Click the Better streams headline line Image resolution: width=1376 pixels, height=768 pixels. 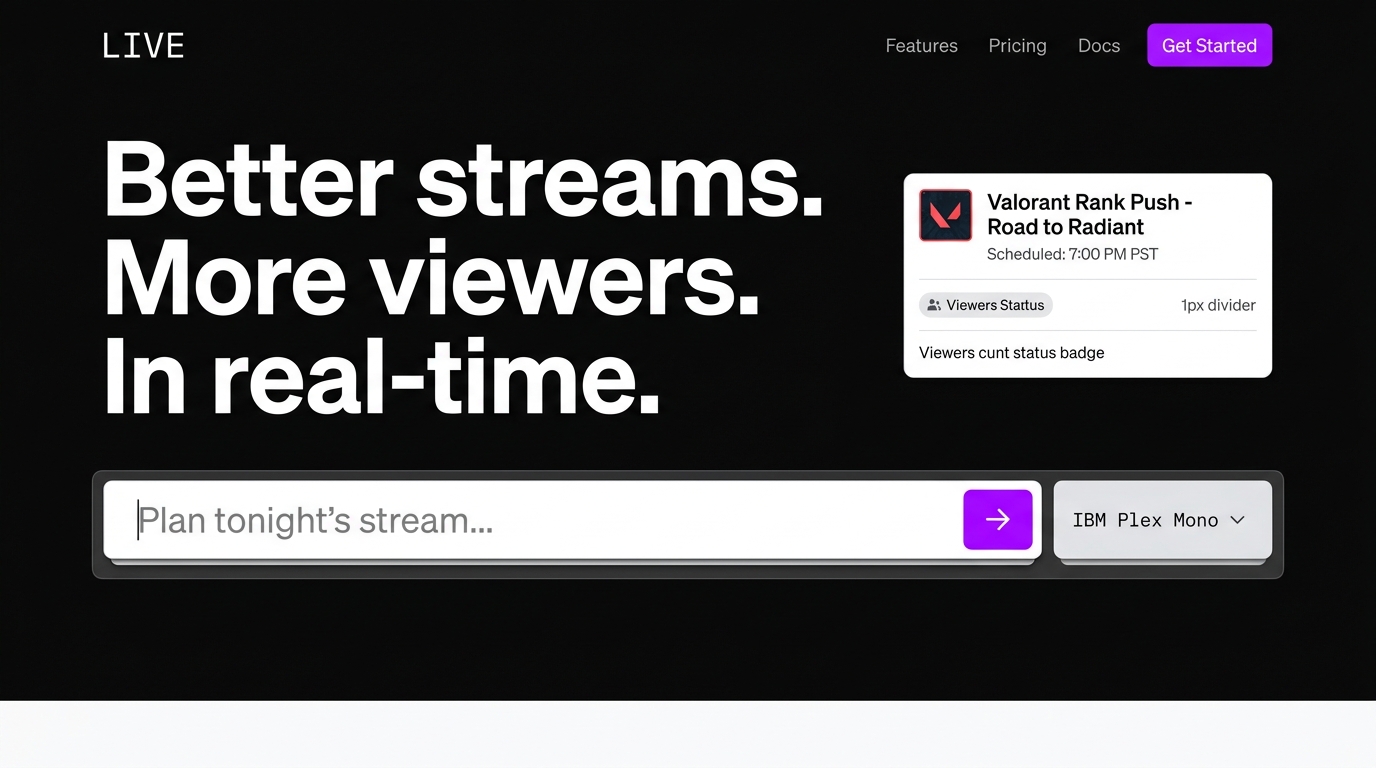tap(463, 180)
